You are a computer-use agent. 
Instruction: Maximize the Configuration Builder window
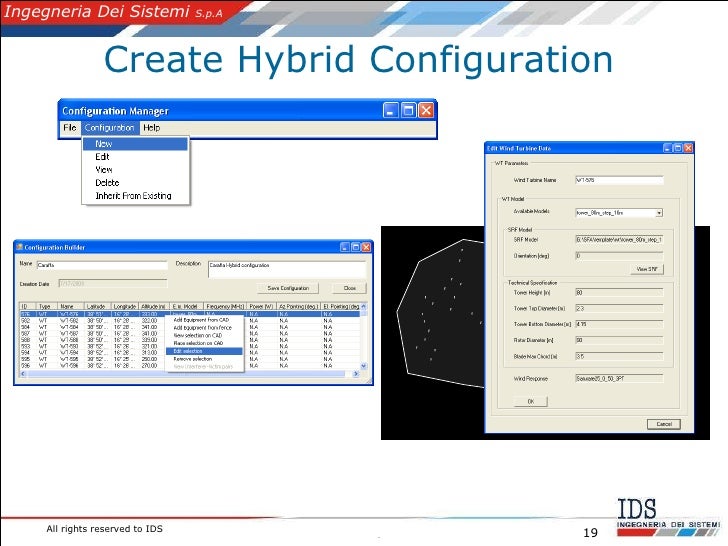pyautogui.click(x=355, y=247)
